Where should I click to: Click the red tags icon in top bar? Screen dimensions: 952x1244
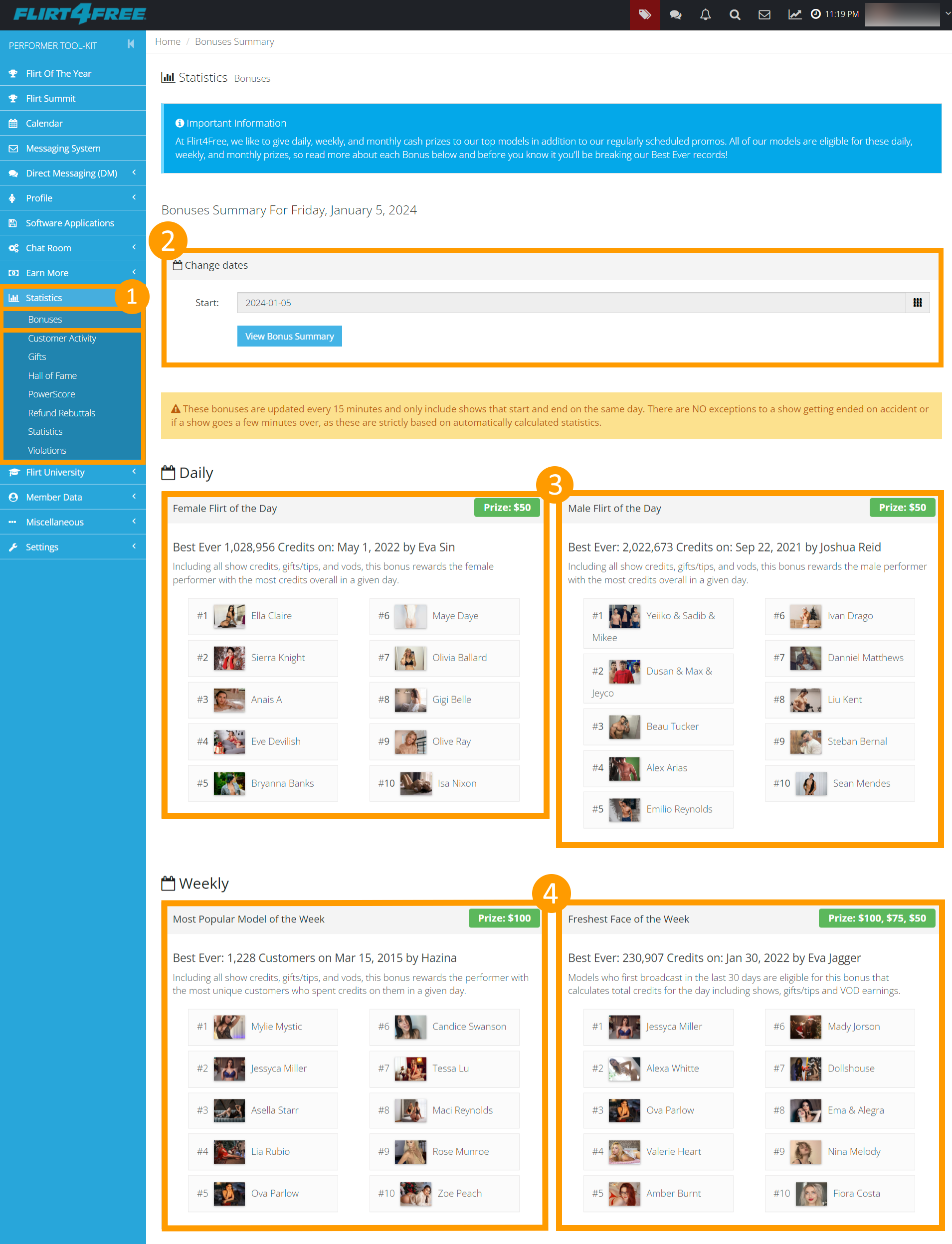pyautogui.click(x=644, y=15)
